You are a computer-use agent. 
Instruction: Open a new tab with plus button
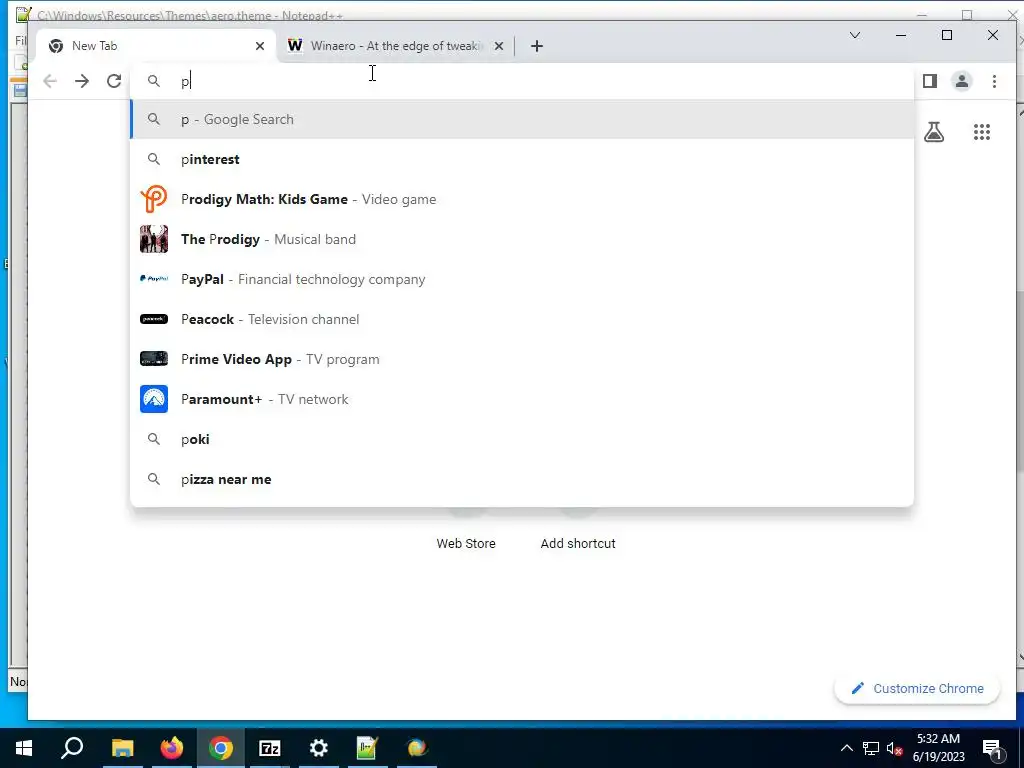tap(537, 46)
